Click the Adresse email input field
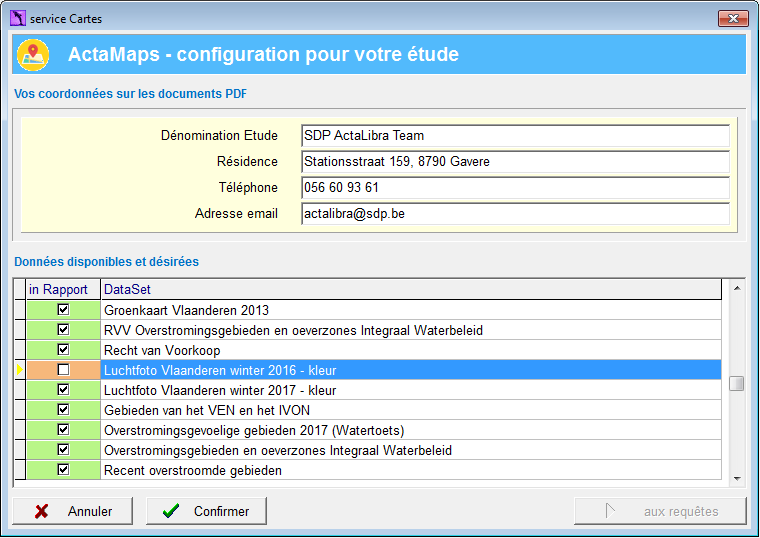 tap(515, 214)
